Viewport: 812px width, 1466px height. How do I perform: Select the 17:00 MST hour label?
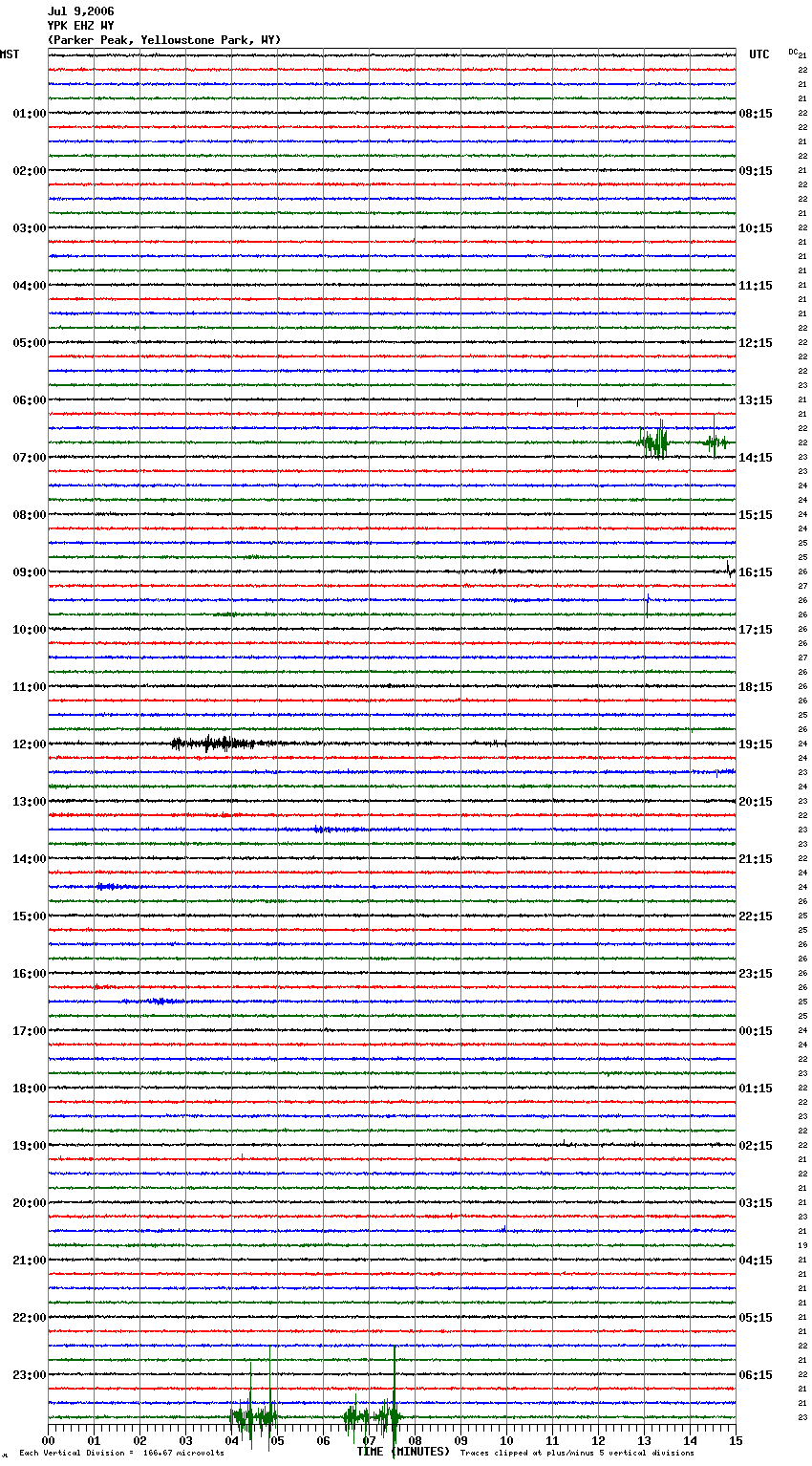(30, 1031)
